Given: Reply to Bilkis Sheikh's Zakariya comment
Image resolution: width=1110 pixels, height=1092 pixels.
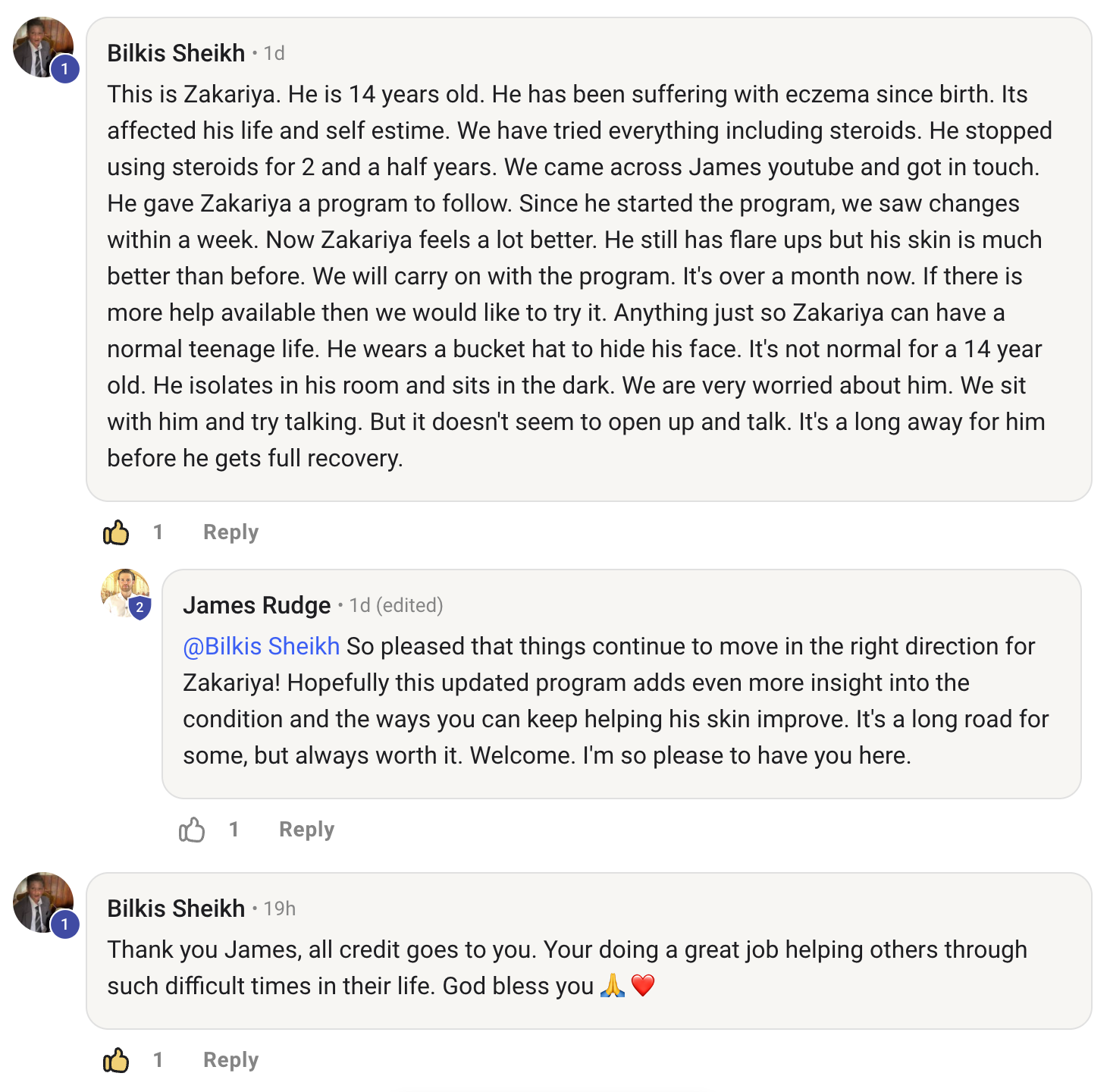Looking at the screenshot, I should 230,532.
